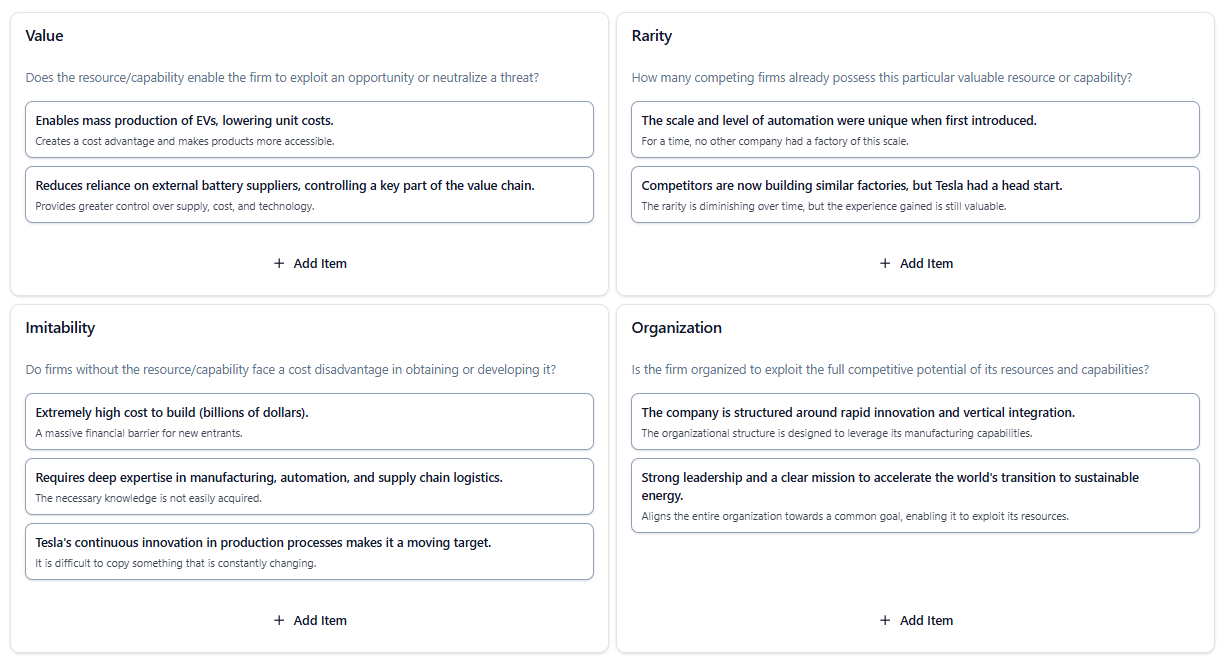Click the plus icon in the Organization card
This screenshot has width=1222, height=664.
click(885, 621)
